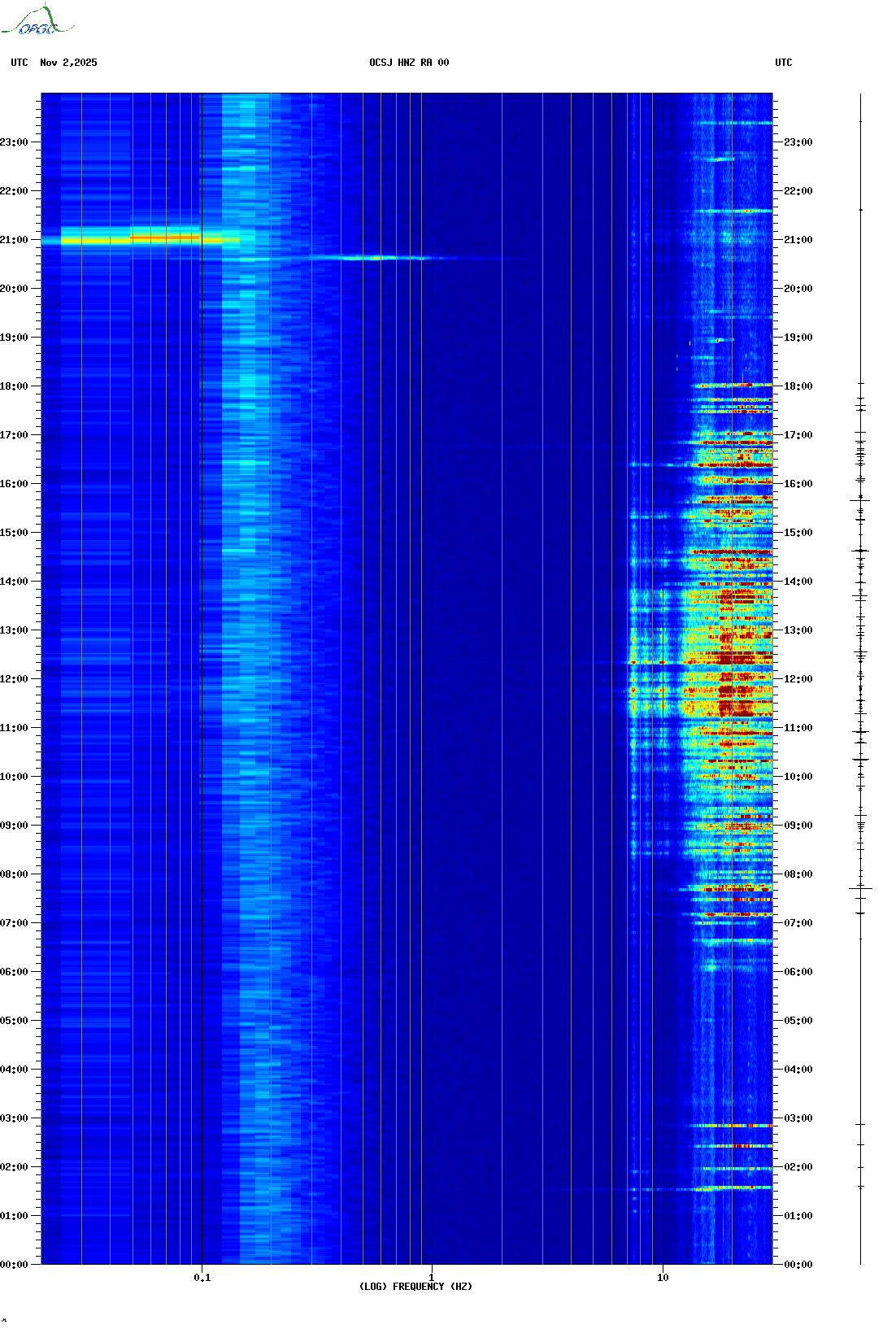Click the left axis label 15:00
896x1329 pixels.
14,533
